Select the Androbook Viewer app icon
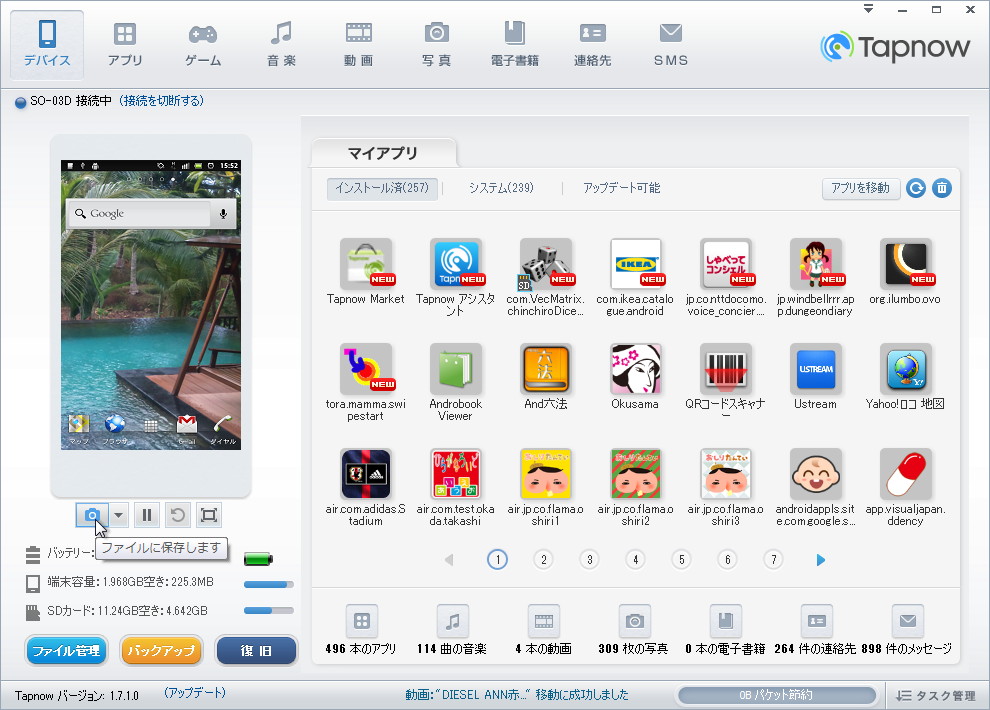This screenshot has height=710, width=990. pyautogui.click(x=455, y=369)
